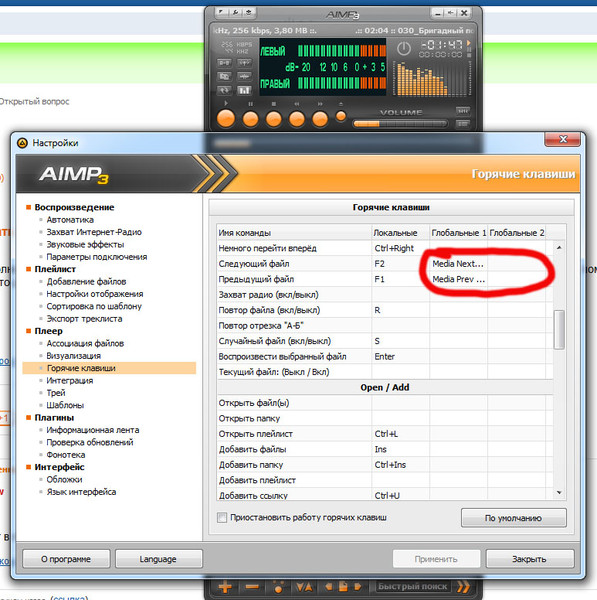Open Ассоциация файлов settings page
This screenshot has height=600, width=597.
click(x=85, y=343)
